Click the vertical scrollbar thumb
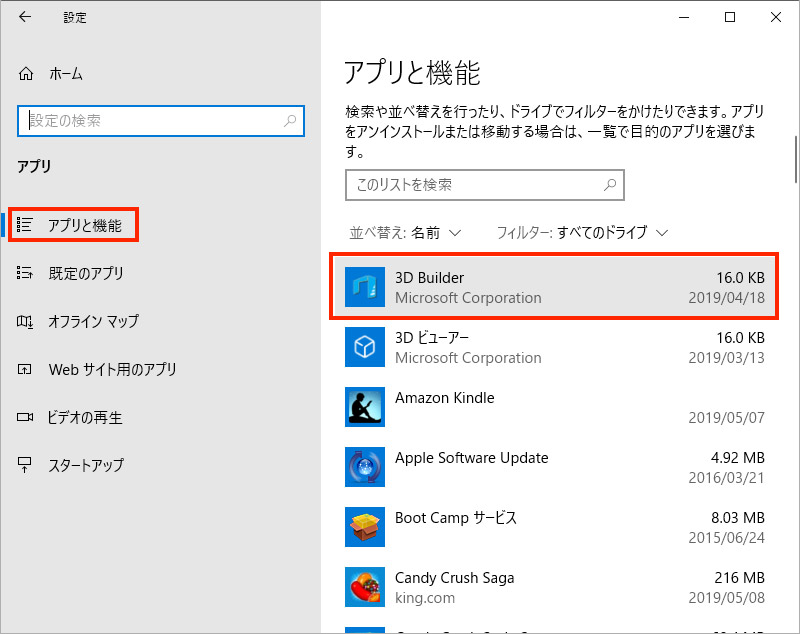 click(x=796, y=159)
